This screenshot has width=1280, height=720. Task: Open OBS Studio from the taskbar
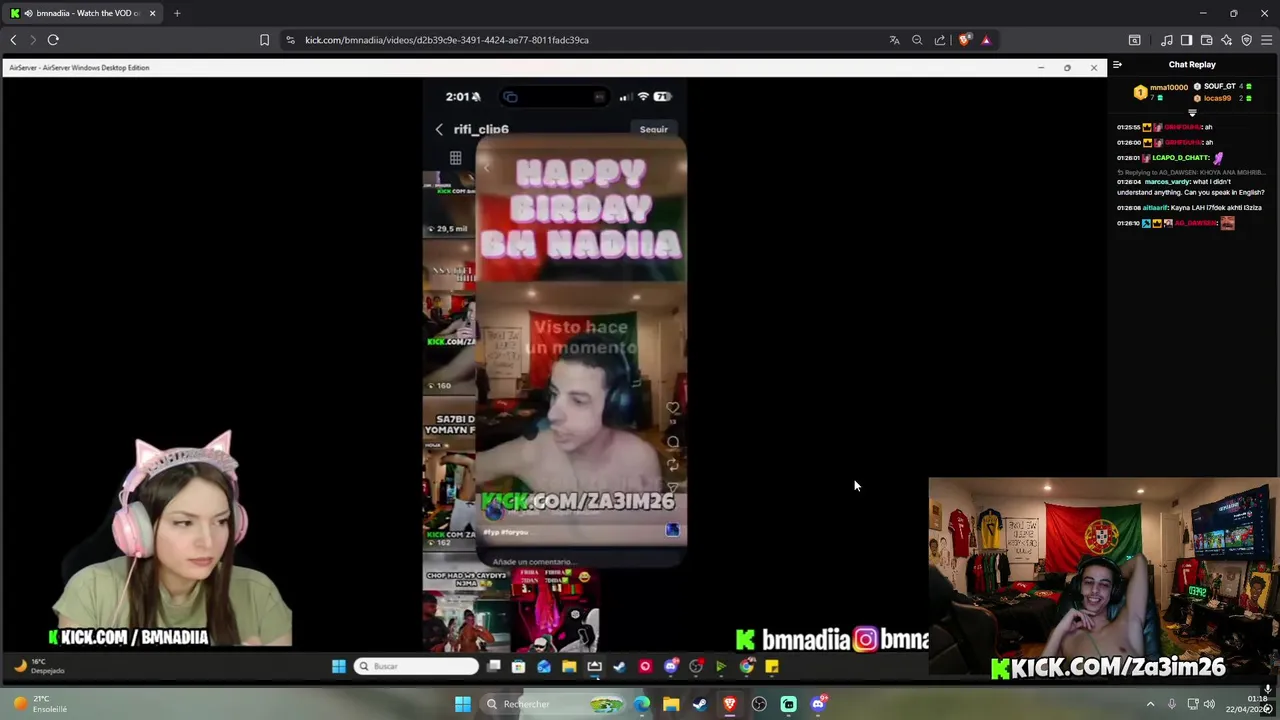click(x=759, y=704)
